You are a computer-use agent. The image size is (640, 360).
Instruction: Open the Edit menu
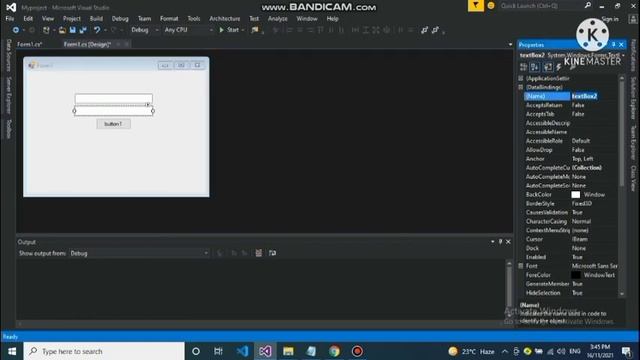coord(28,18)
